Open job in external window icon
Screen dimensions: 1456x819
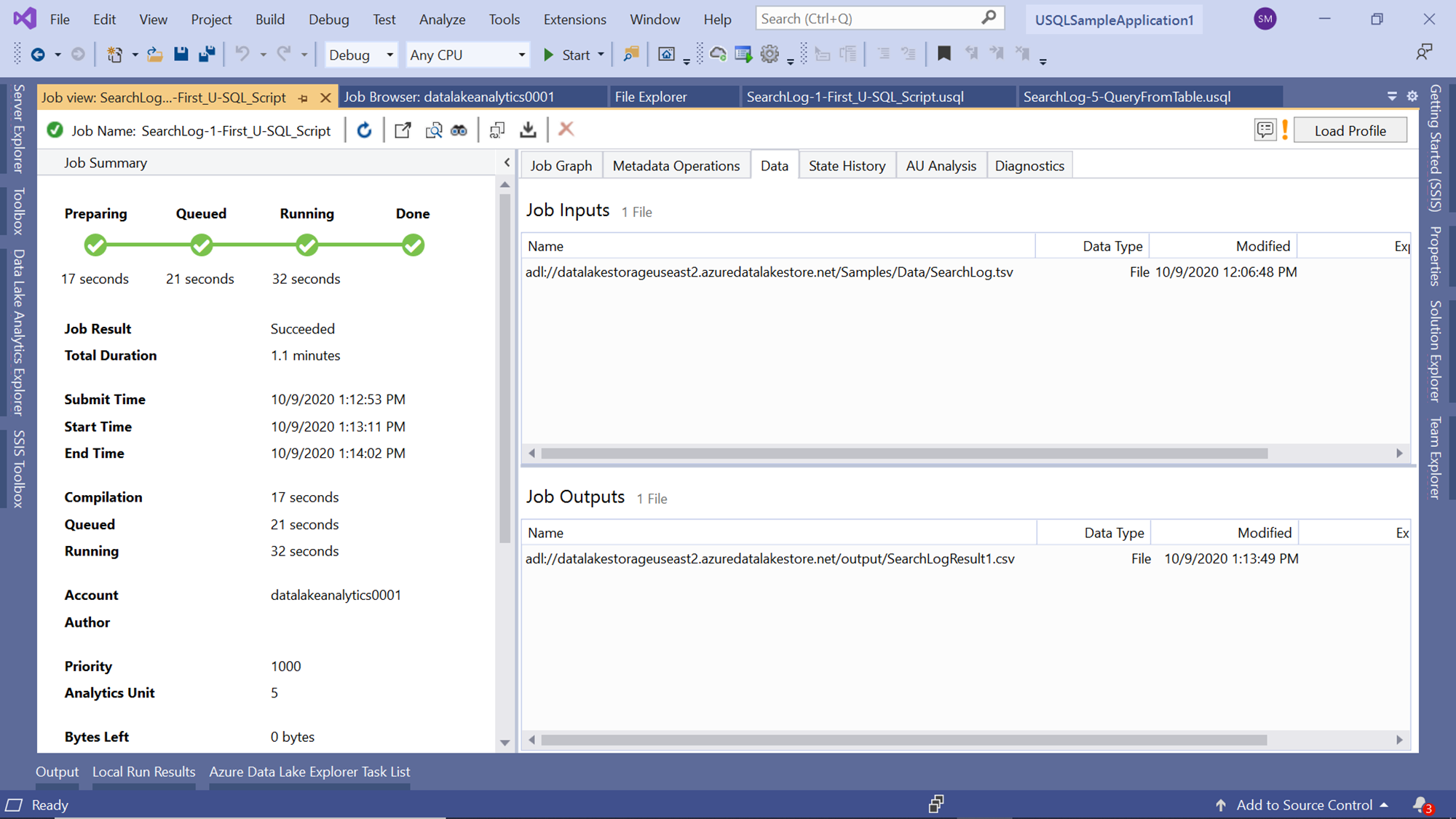[403, 130]
